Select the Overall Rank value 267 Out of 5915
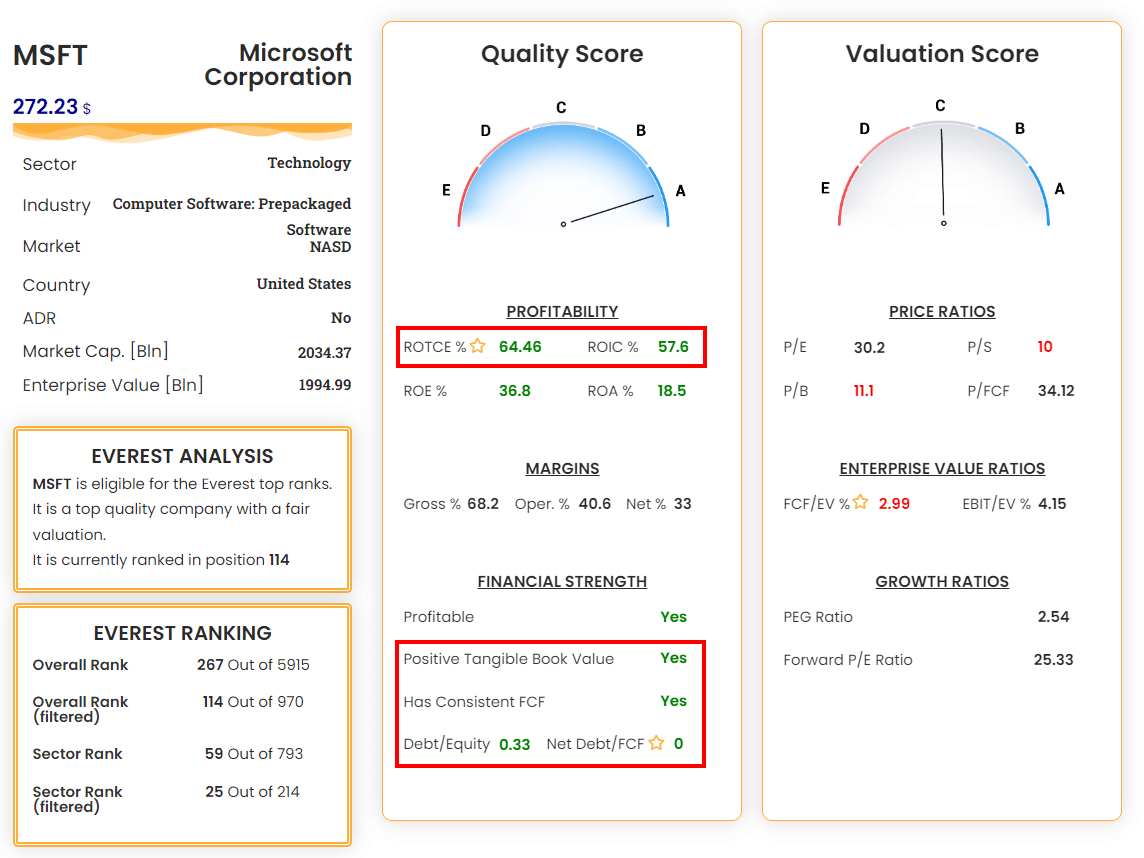The height and width of the screenshot is (858, 1144). point(253,665)
